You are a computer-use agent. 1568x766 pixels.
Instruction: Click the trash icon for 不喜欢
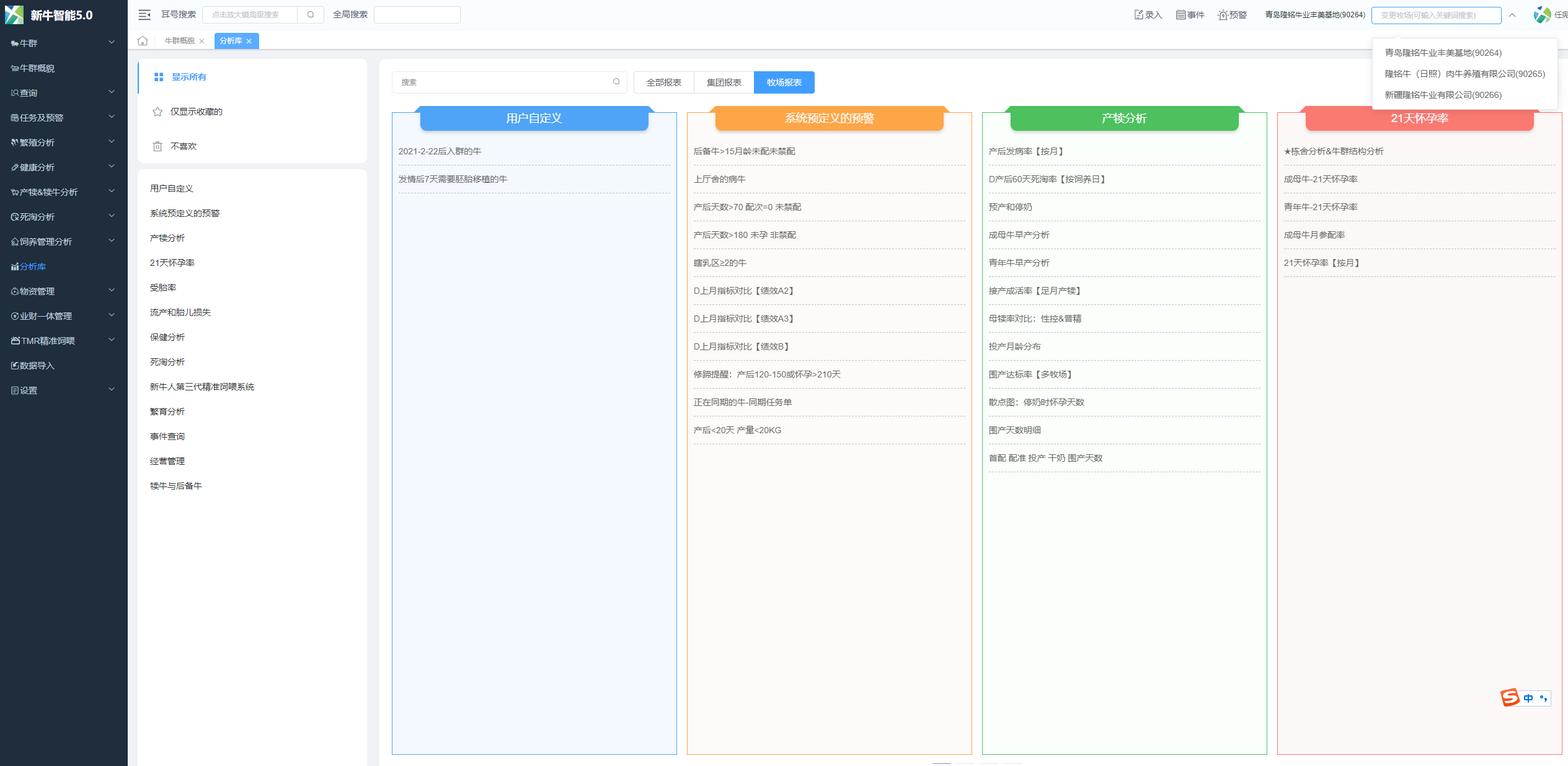[x=157, y=146]
